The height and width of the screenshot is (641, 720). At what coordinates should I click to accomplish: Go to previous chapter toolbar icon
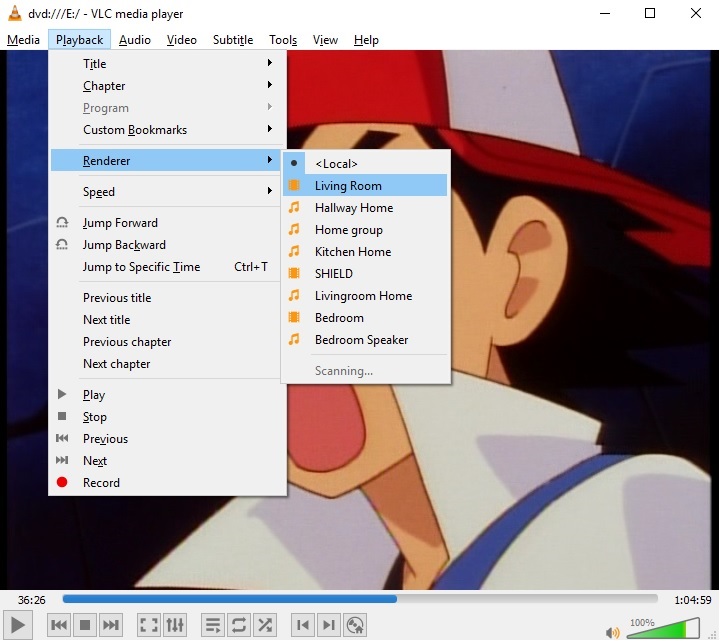click(x=303, y=625)
